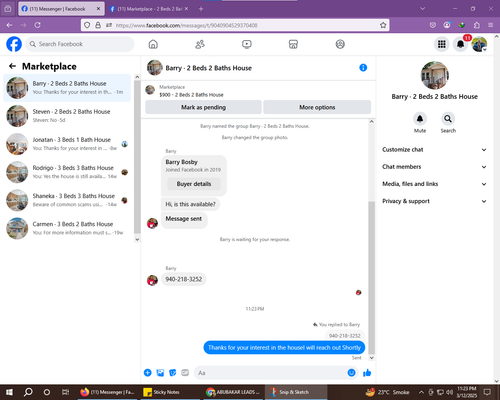Close the Messenger tab
Image resolution: width=500 pixels, height=400 pixels.
pos(98,9)
